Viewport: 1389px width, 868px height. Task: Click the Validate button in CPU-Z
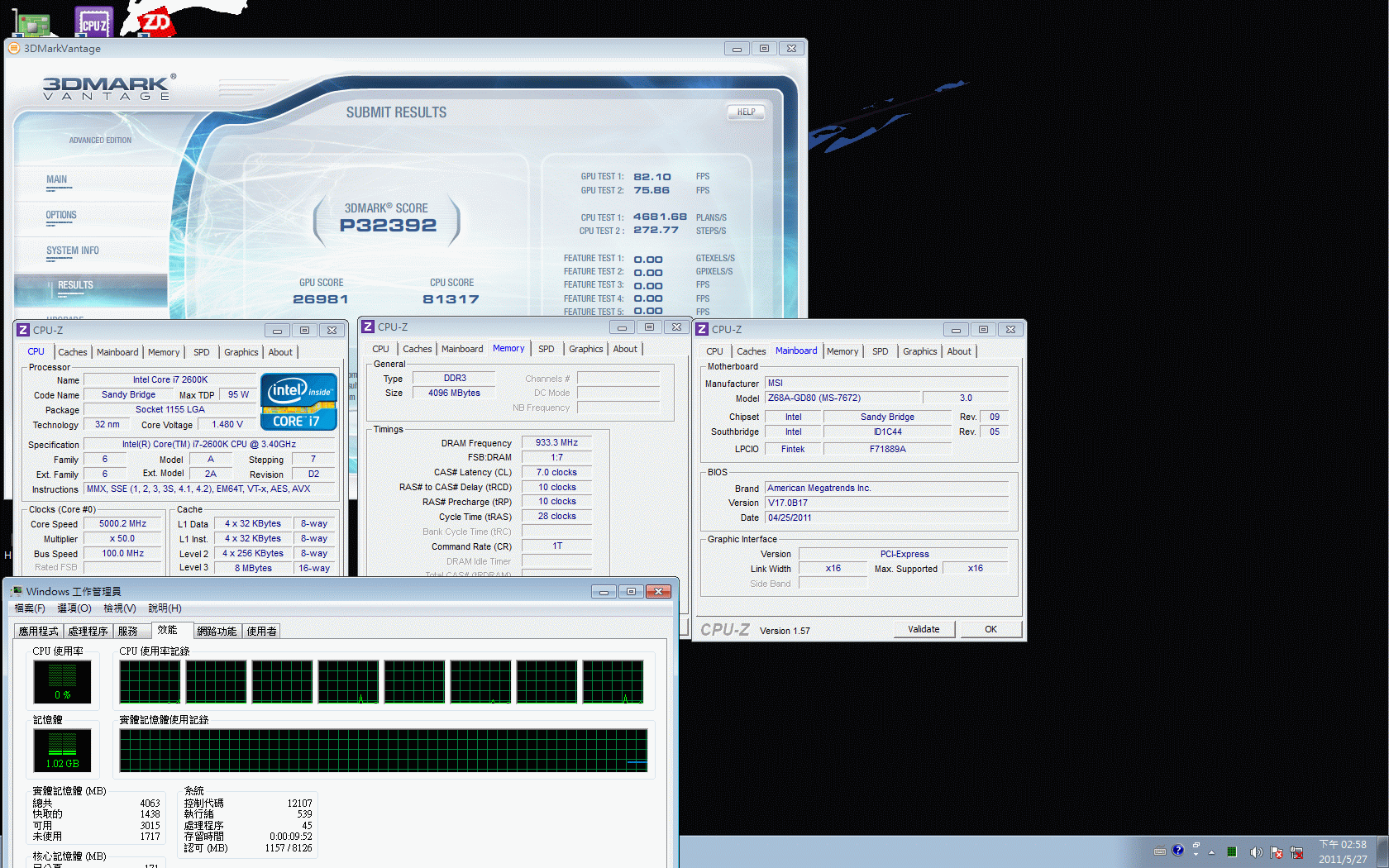pos(924,629)
